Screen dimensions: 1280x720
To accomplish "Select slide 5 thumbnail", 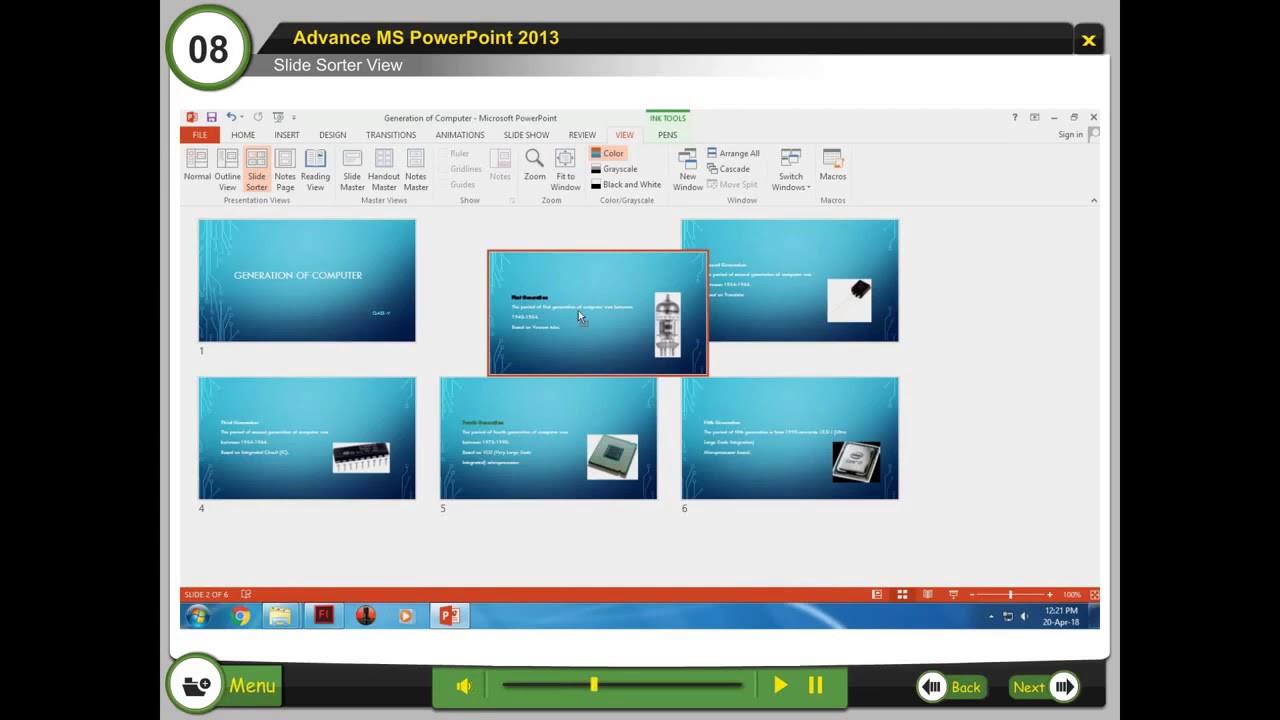I will tap(548, 438).
